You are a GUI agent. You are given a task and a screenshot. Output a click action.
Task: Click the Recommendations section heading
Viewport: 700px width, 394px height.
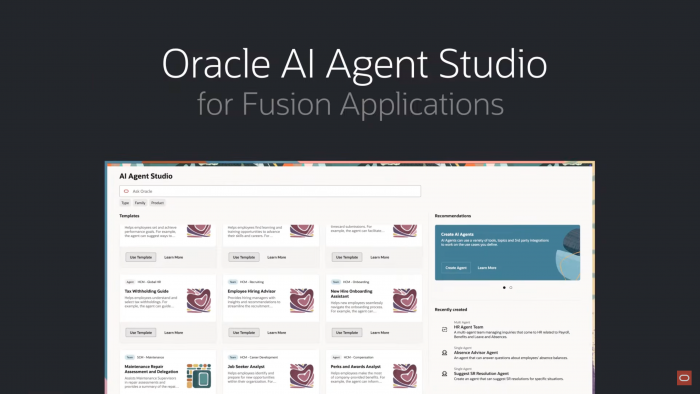453,216
